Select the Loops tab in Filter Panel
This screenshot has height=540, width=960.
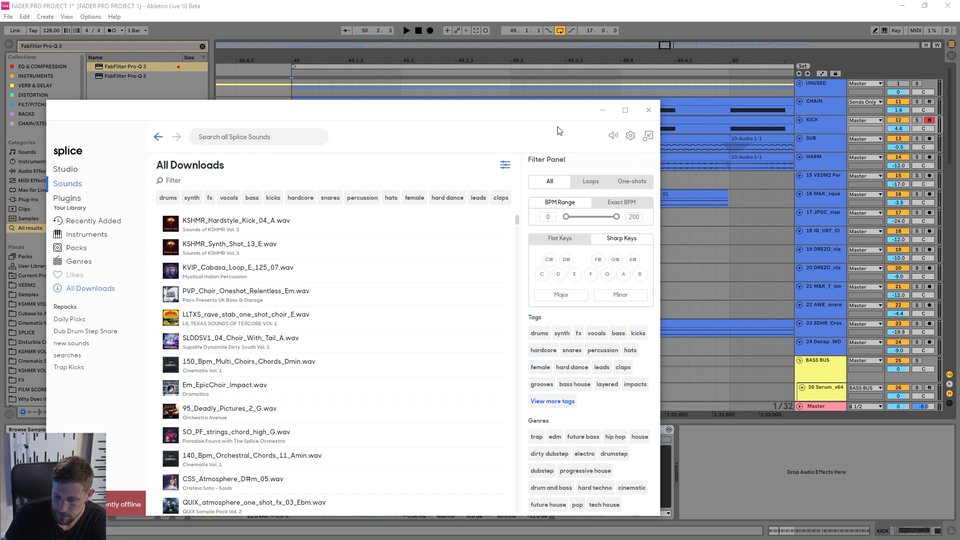[591, 181]
